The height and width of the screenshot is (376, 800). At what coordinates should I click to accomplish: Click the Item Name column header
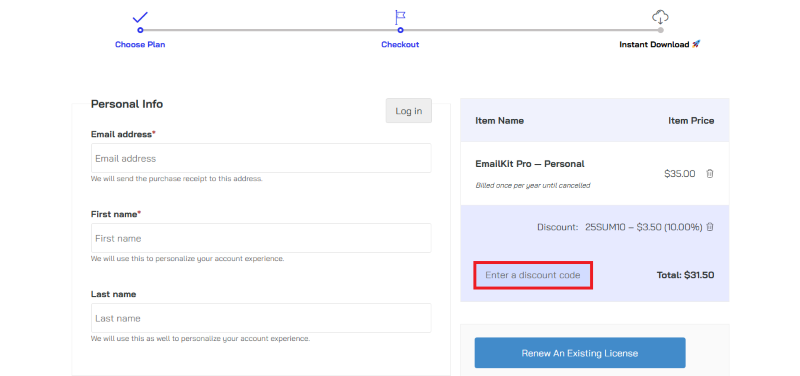pyautogui.click(x=499, y=121)
